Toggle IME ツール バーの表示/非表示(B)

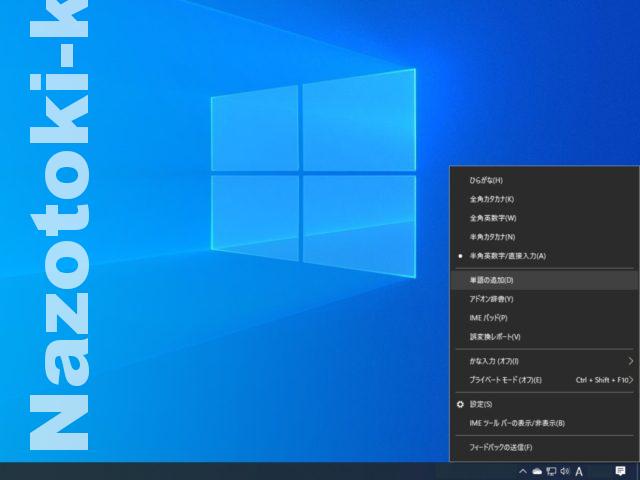[517, 423]
